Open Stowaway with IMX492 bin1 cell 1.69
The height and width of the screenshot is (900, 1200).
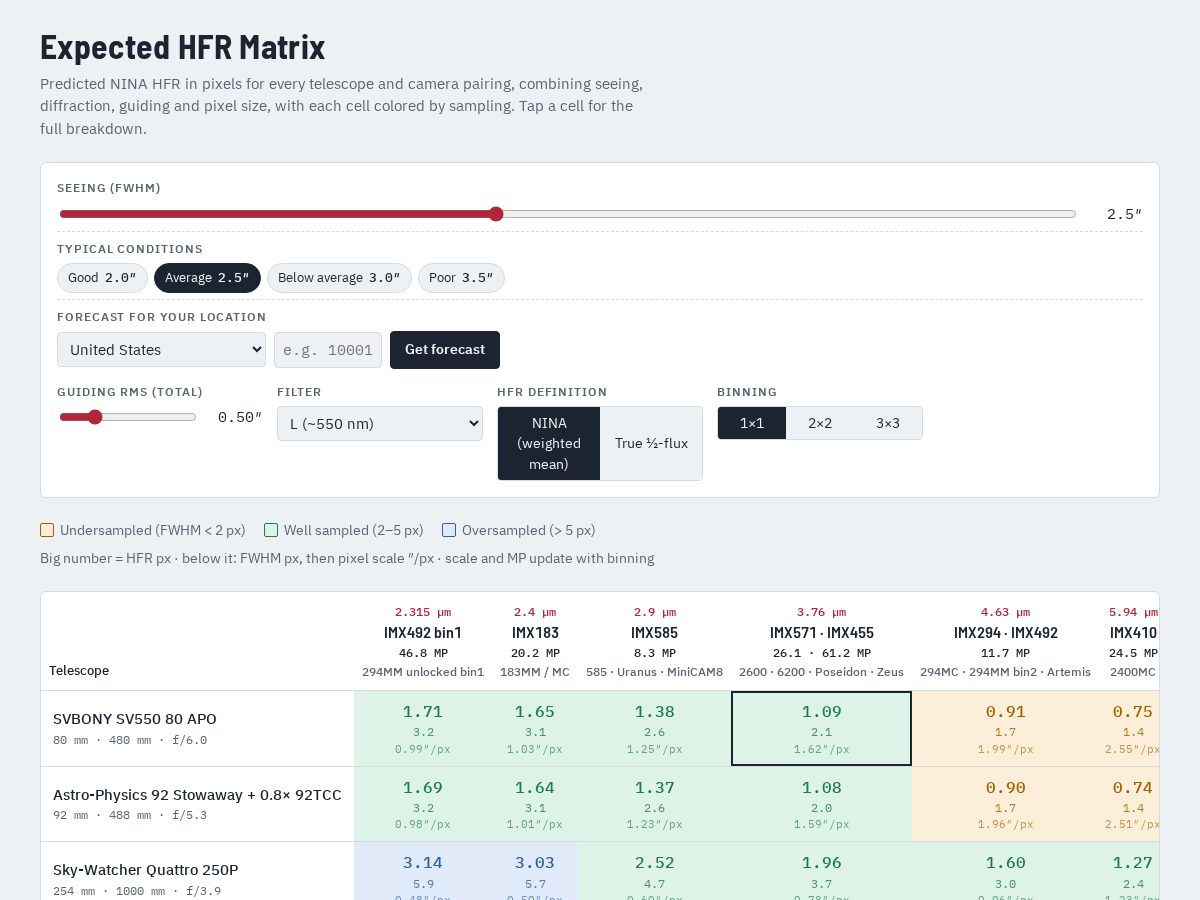point(423,804)
